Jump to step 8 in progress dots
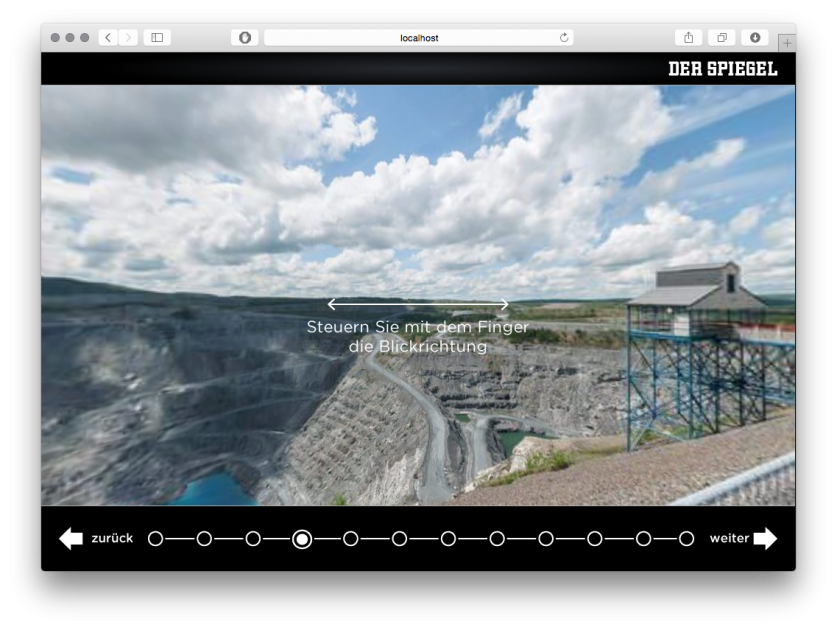The height and width of the screenshot is (630, 837). point(497,539)
